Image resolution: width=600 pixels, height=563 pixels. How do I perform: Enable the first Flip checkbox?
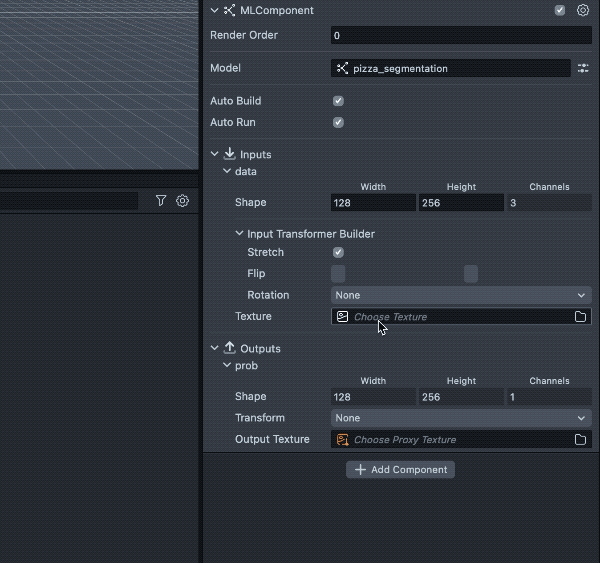[338, 274]
